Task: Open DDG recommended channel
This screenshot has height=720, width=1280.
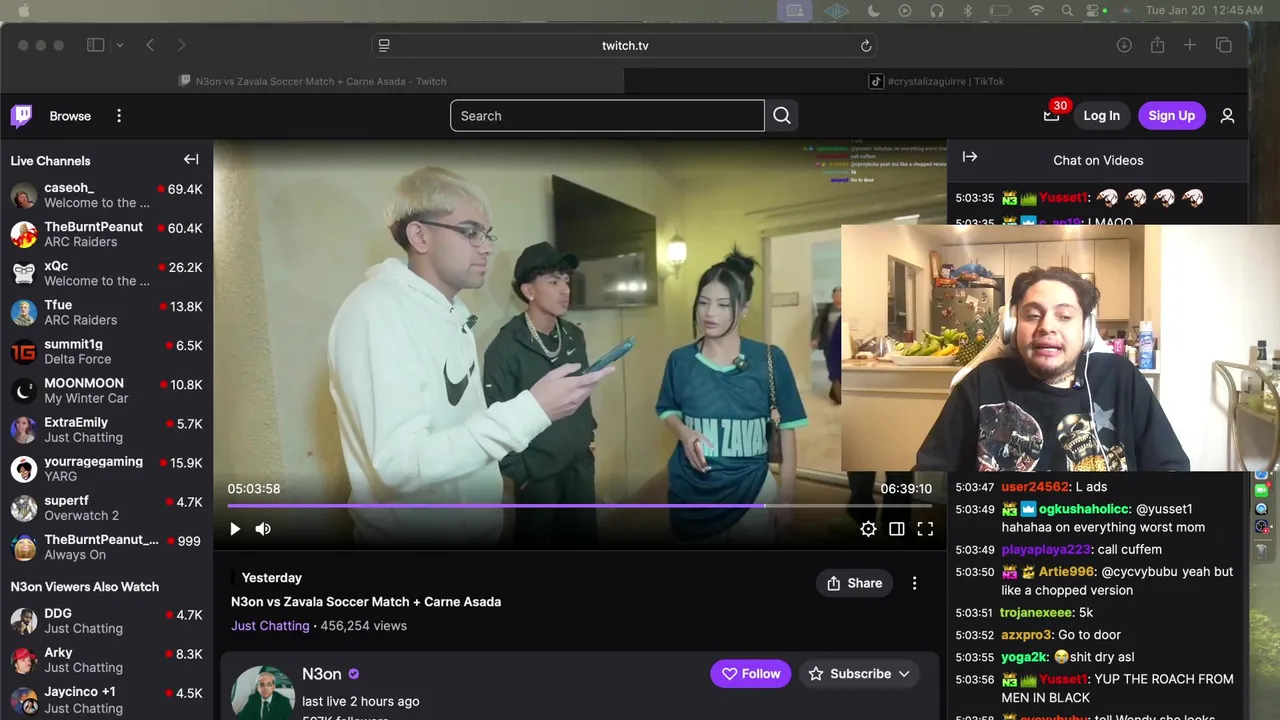Action: coord(106,621)
